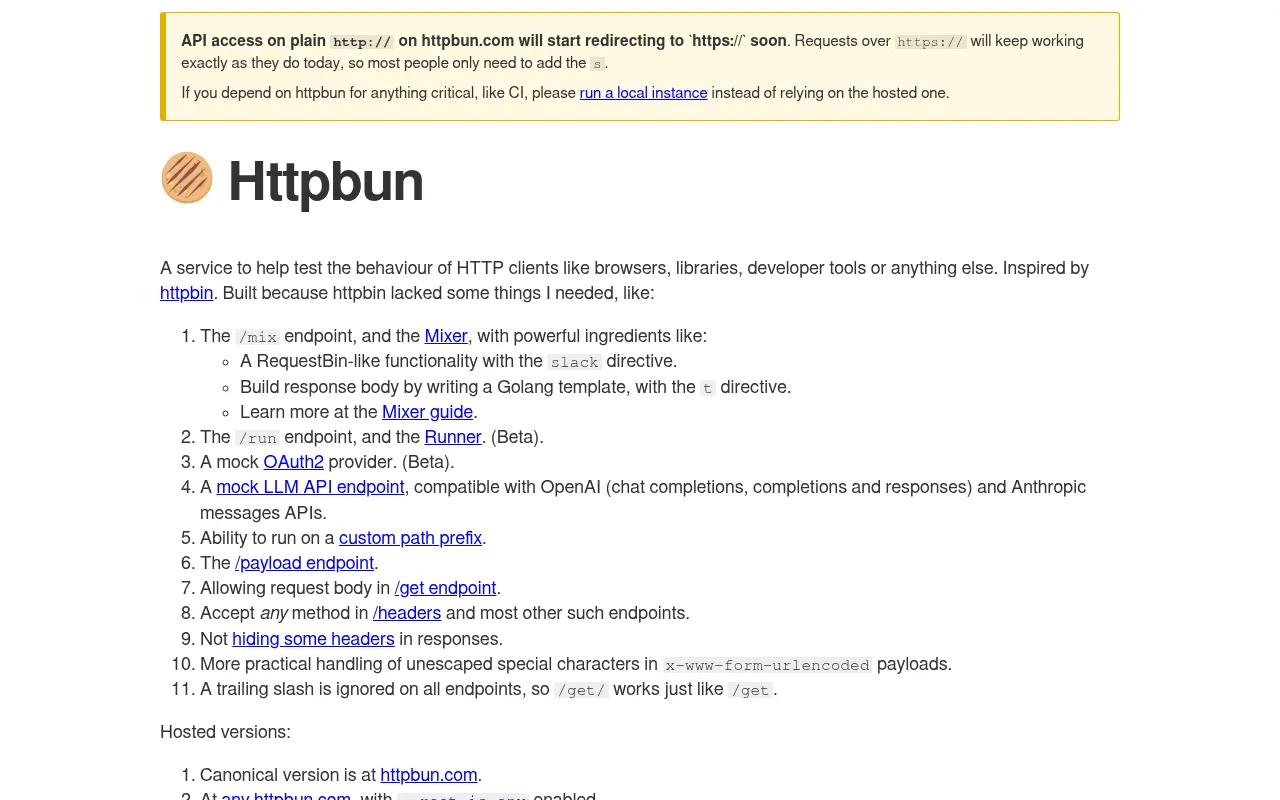
Task: Click the "/headers" link
Action: click(407, 613)
